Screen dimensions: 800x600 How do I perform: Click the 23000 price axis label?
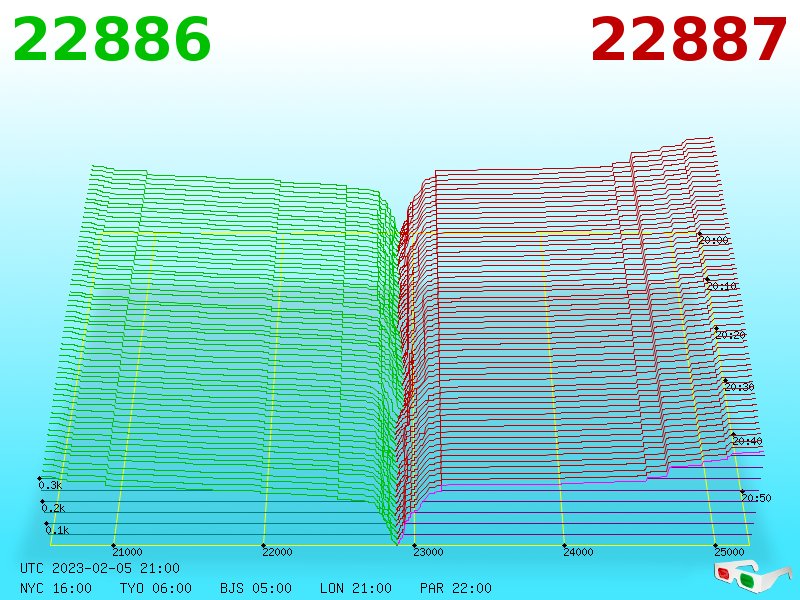428,552
